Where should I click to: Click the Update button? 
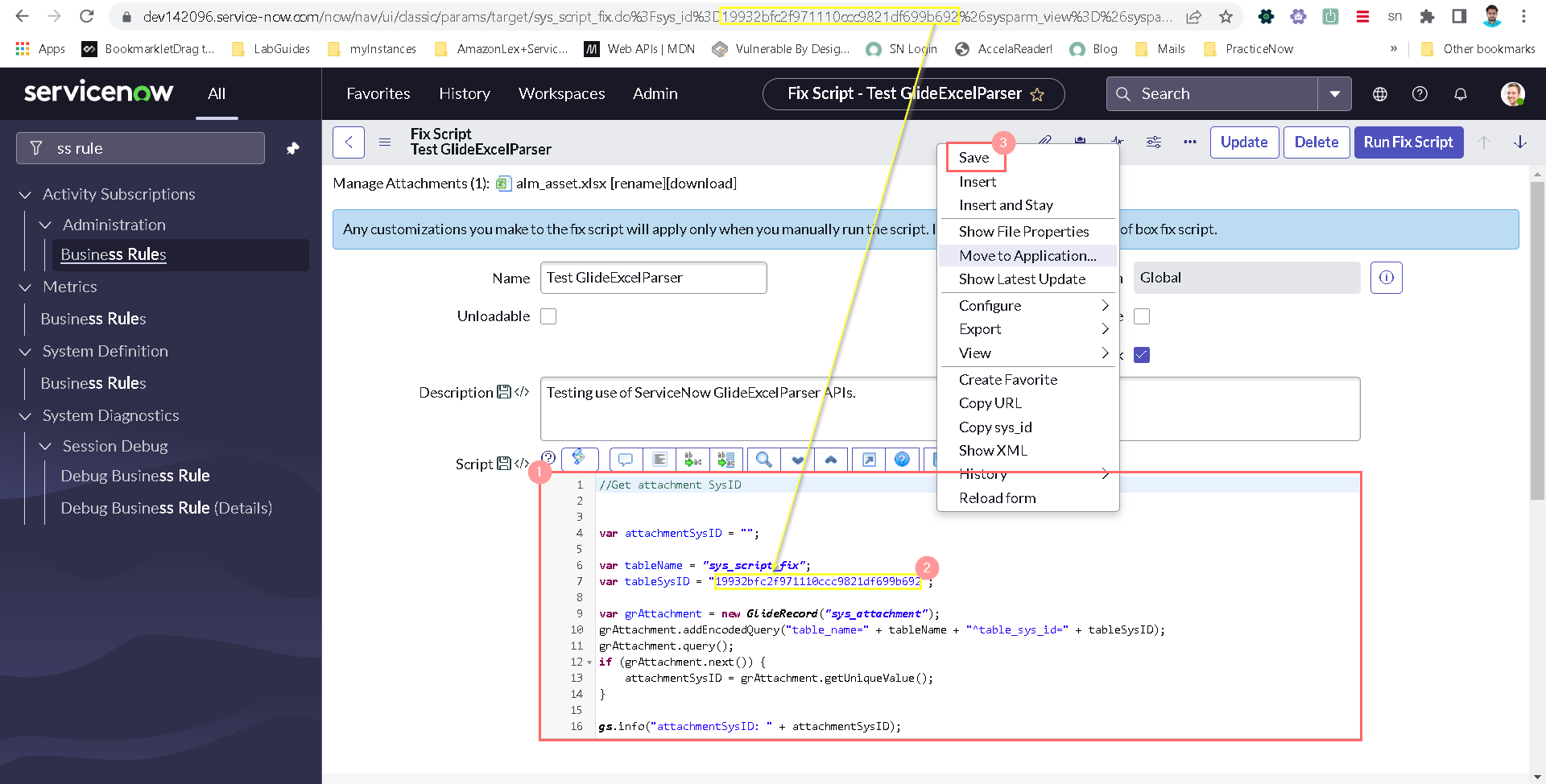click(x=1244, y=142)
